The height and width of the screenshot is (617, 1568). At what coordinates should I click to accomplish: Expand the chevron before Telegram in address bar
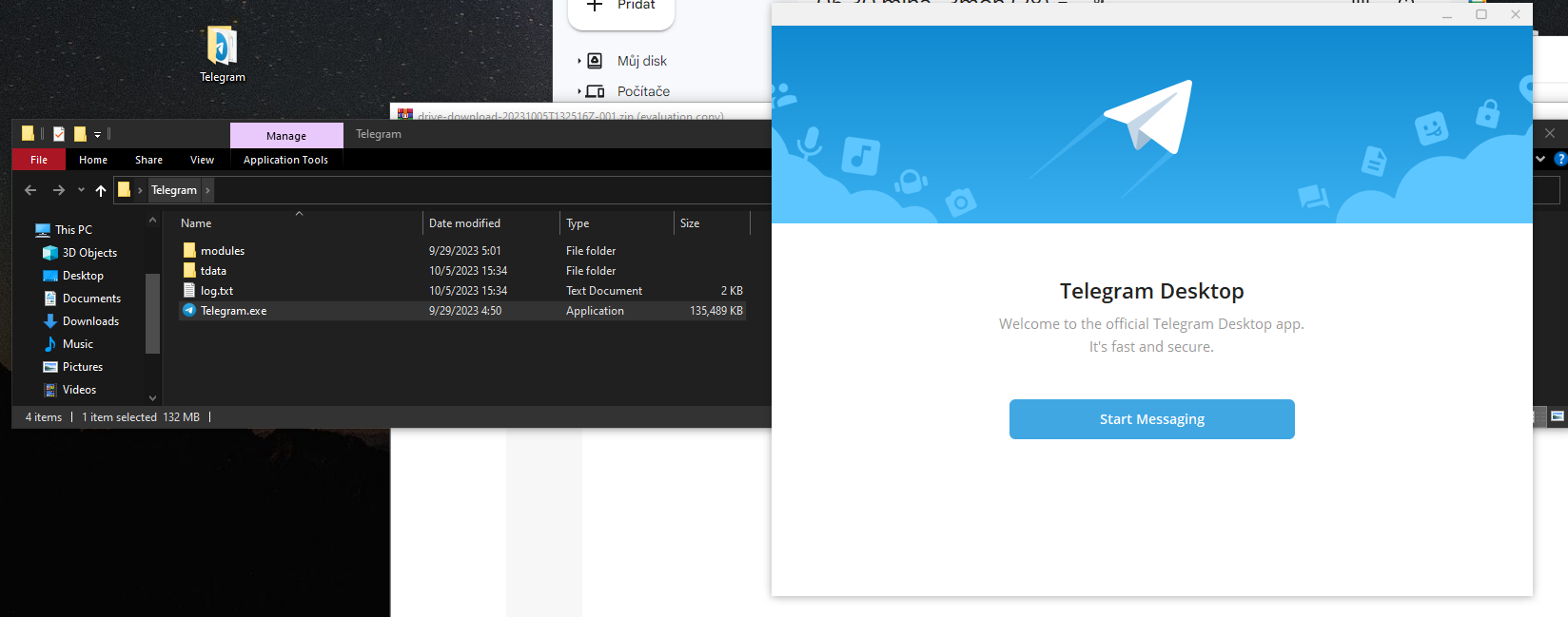[x=140, y=190]
